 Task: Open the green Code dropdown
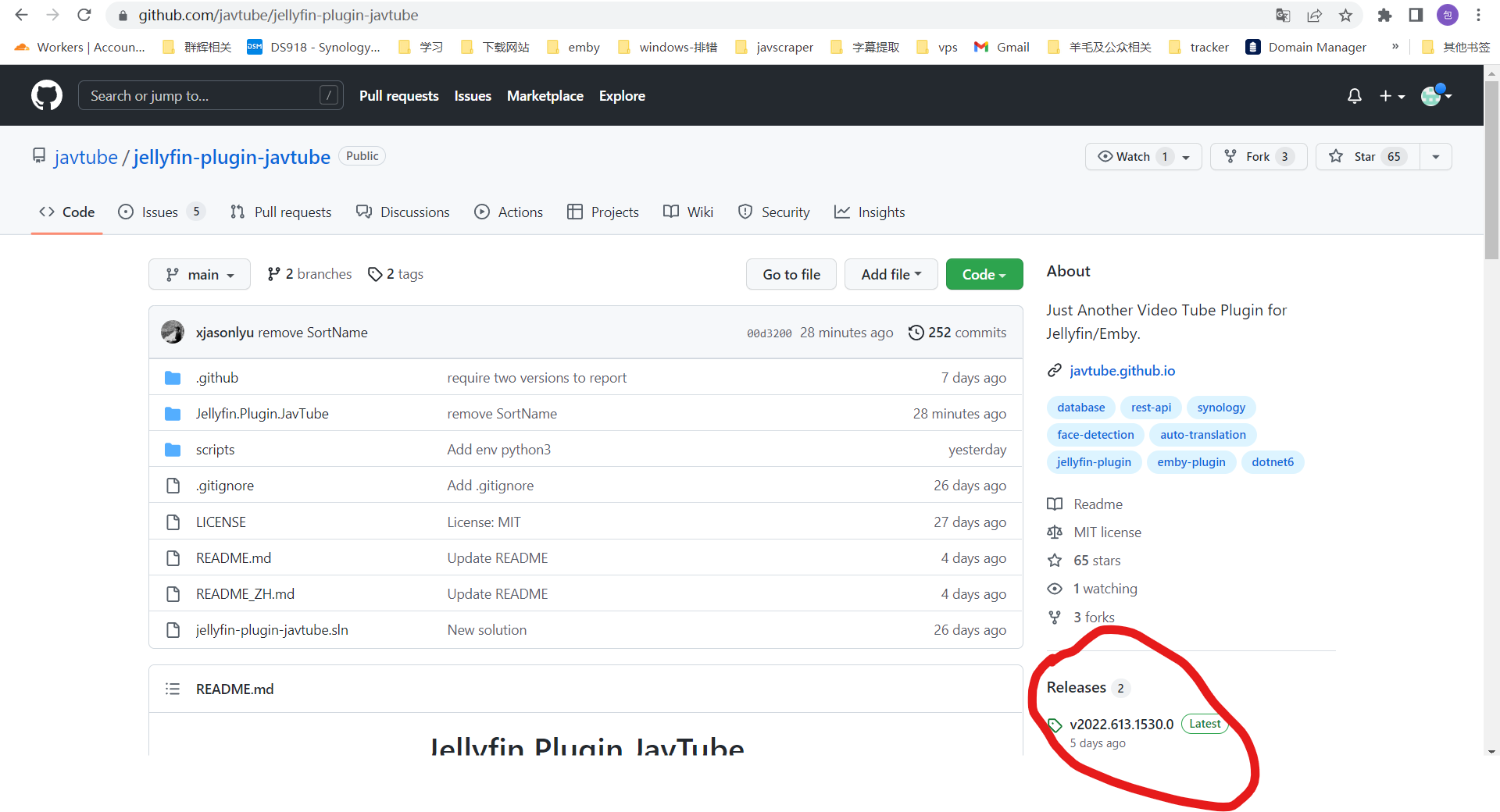coord(984,274)
